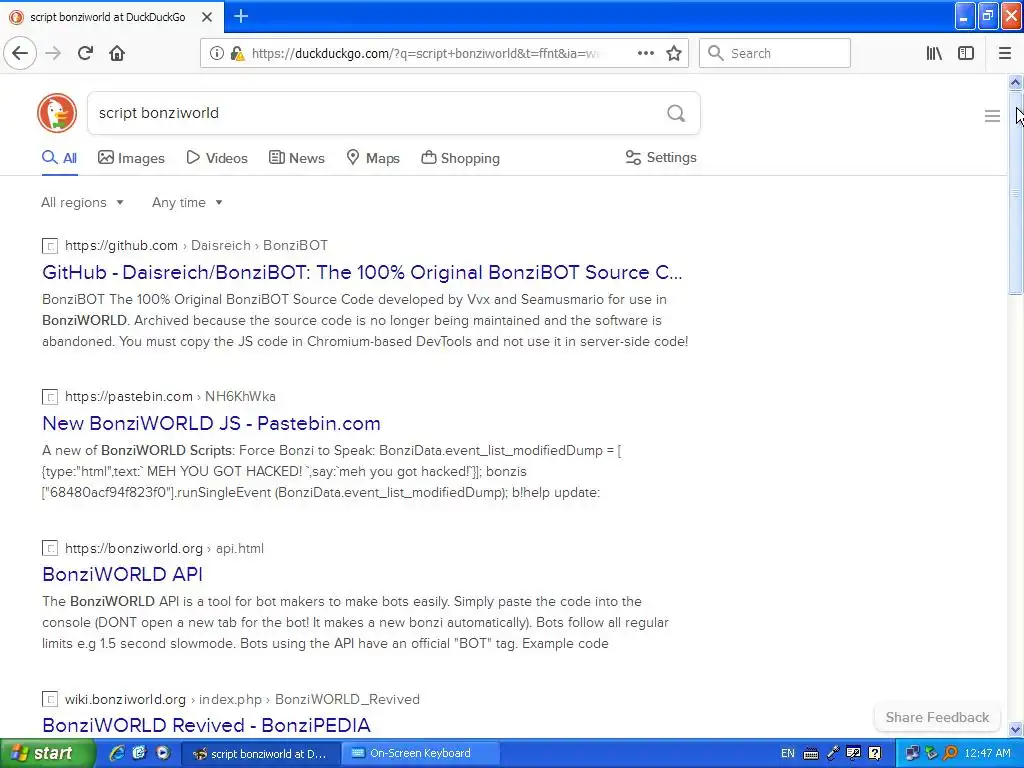Viewport: 1024px width, 768px height.
Task: Open the Firefox hamburger menu
Action: (x=1005, y=53)
